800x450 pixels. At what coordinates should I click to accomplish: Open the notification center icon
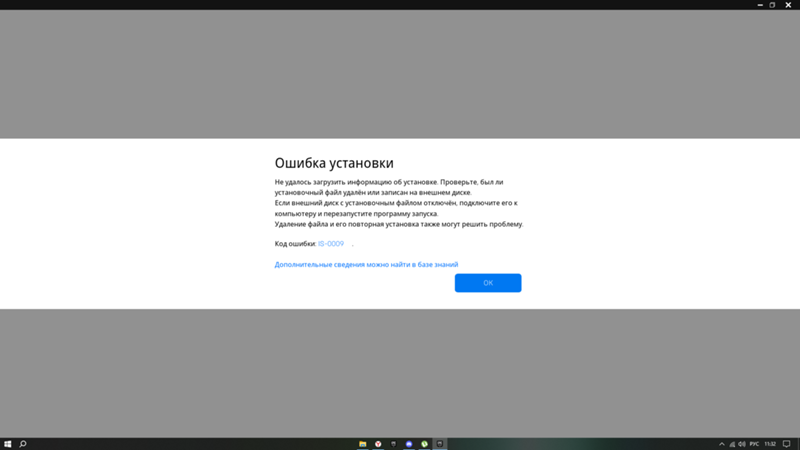(x=787, y=443)
